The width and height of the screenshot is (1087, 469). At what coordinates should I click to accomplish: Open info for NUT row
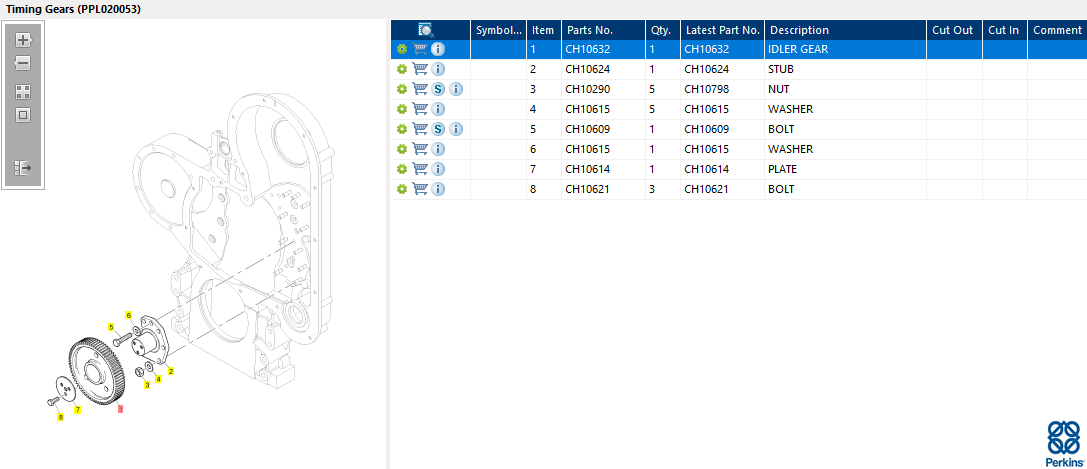tap(455, 89)
